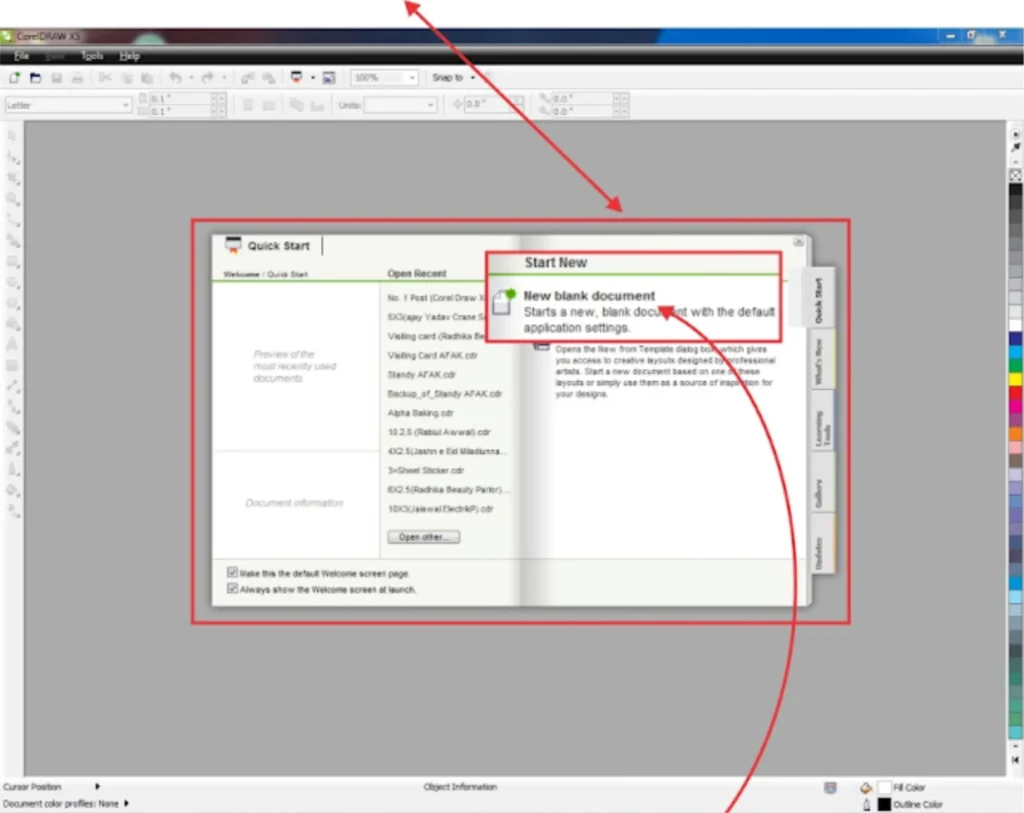Click the Application launcher icon
1024x813 pixels.
(x=296, y=78)
